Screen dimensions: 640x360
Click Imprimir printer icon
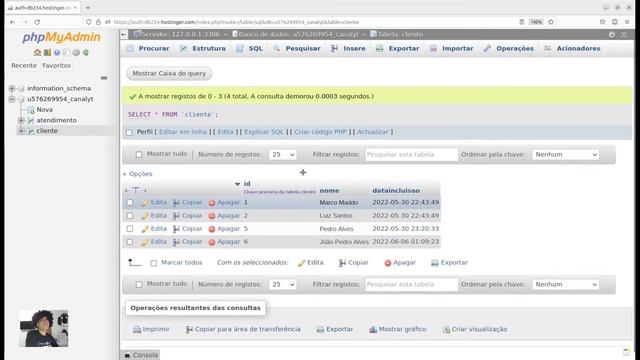click(x=137, y=329)
